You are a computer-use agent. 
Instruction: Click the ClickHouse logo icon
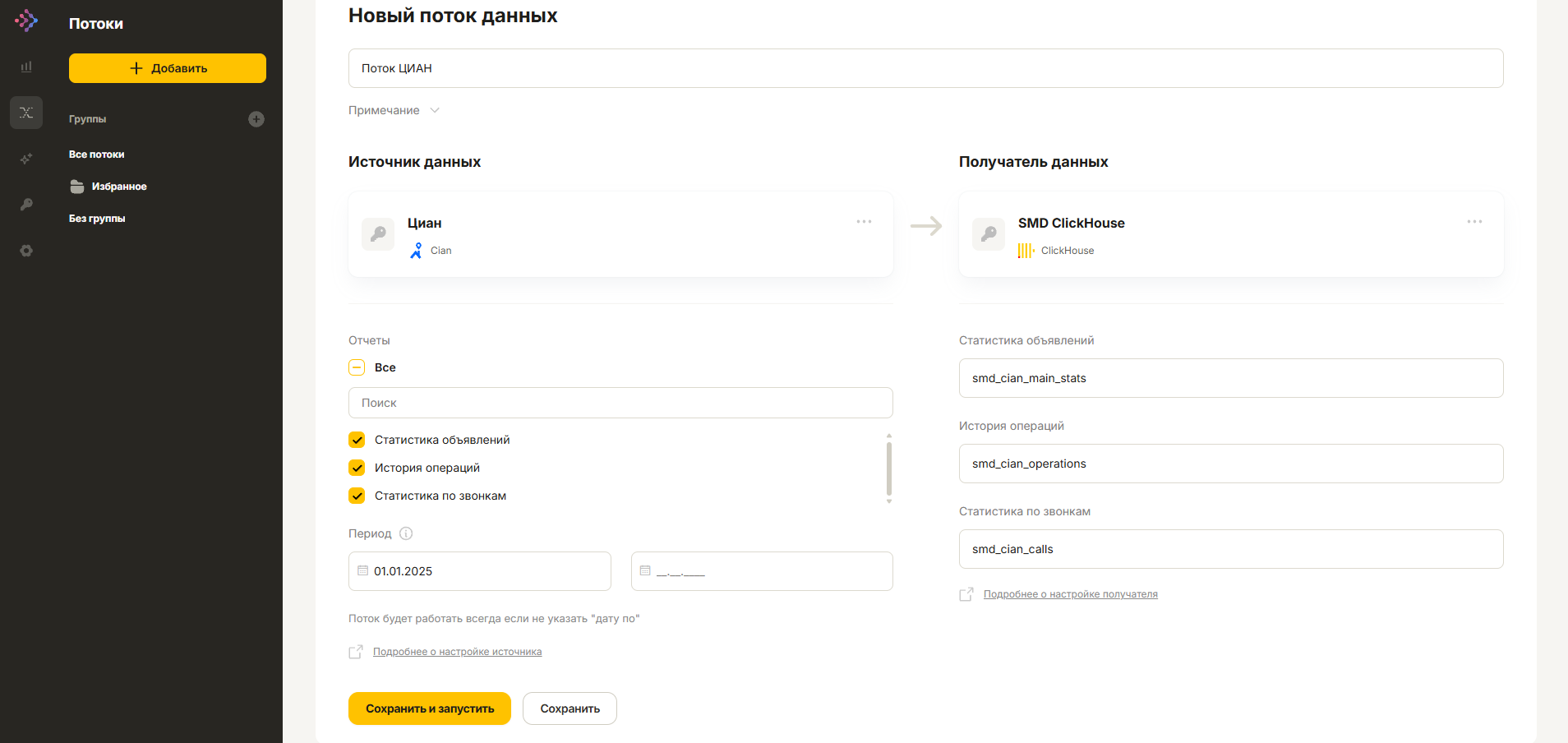pos(1026,251)
